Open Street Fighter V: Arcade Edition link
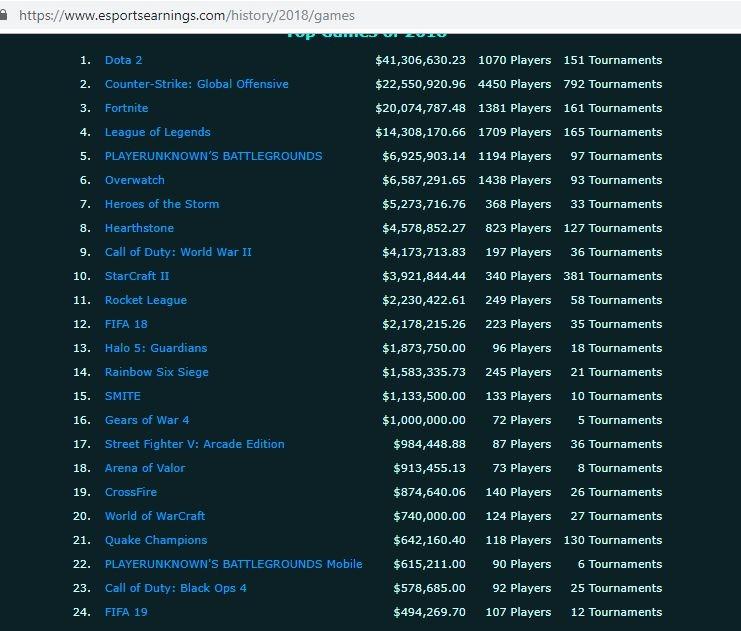 pos(195,444)
